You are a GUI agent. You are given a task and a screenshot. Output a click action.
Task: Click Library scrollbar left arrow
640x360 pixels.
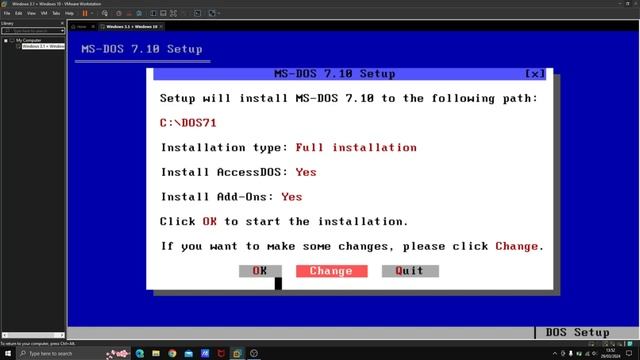point(4,335)
